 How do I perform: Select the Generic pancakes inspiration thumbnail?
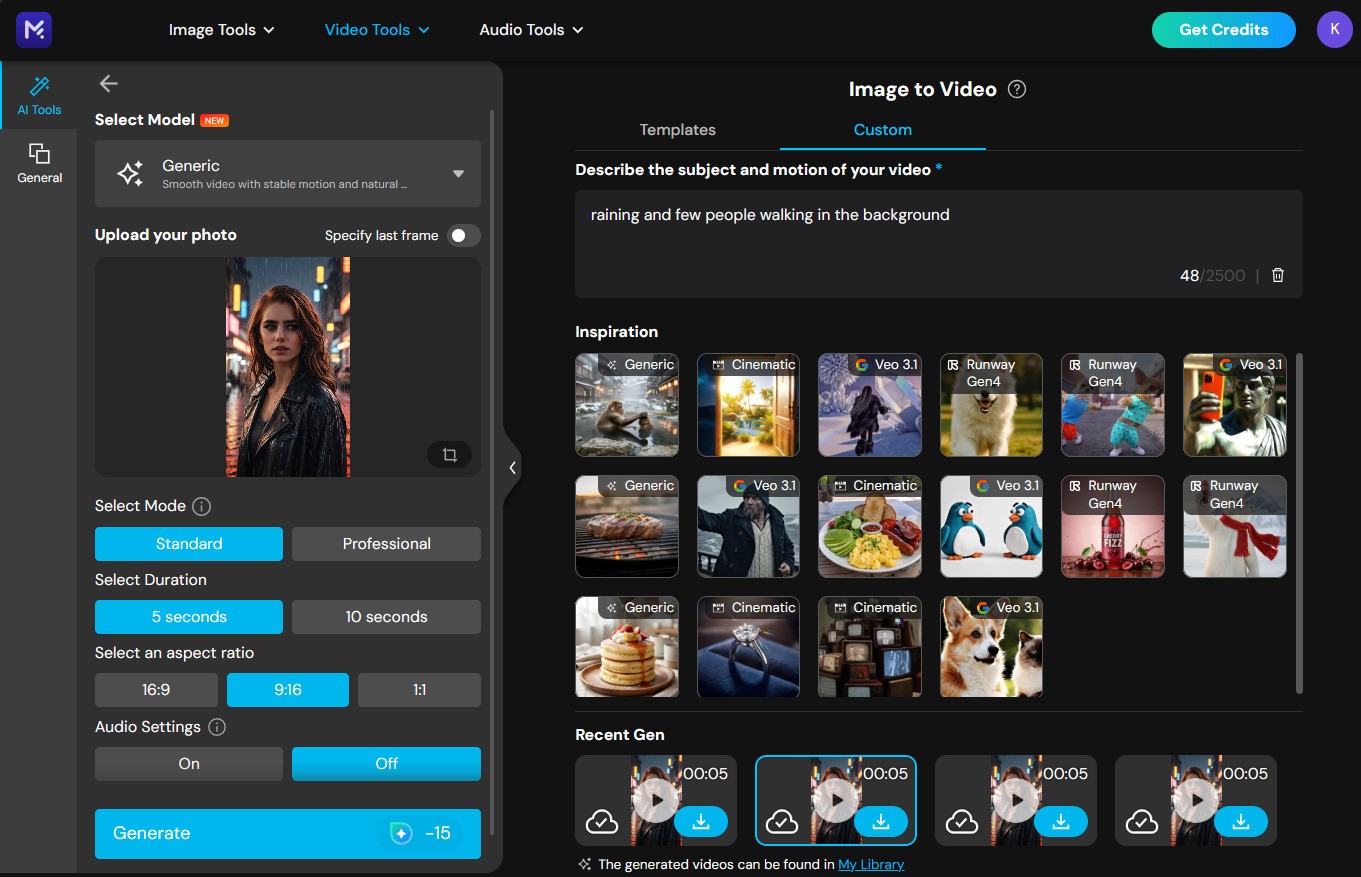[x=627, y=647]
